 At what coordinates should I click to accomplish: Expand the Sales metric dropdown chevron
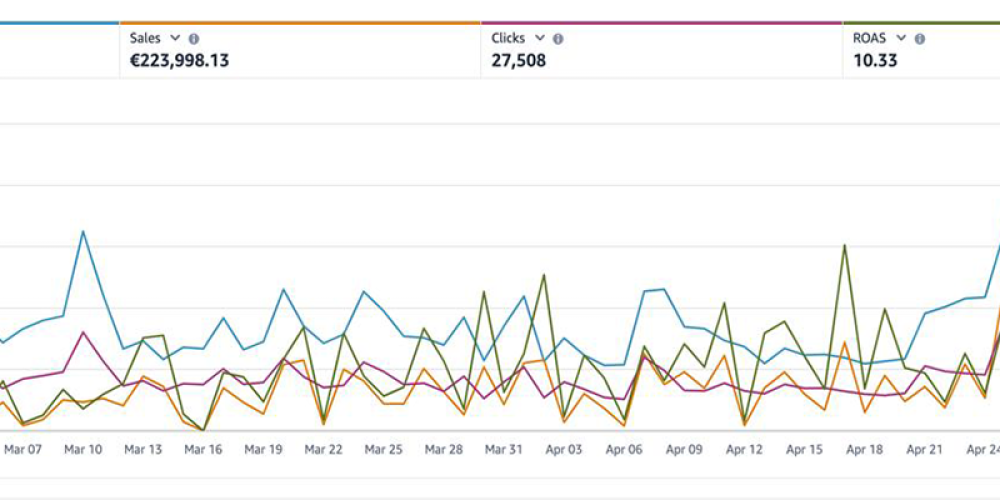click(176, 38)
